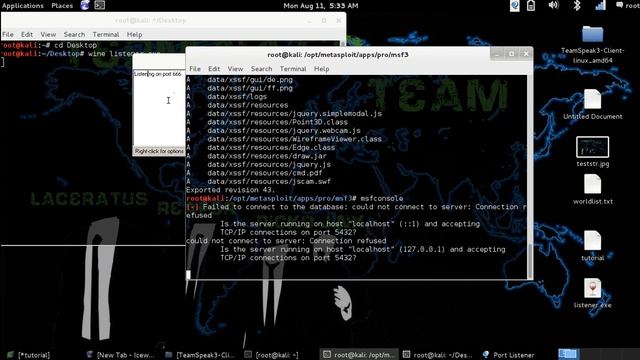This screenshot has width=640, height=360.
Task: Click the workspace switcher in bottom panel
Action: tap(568, 354)
